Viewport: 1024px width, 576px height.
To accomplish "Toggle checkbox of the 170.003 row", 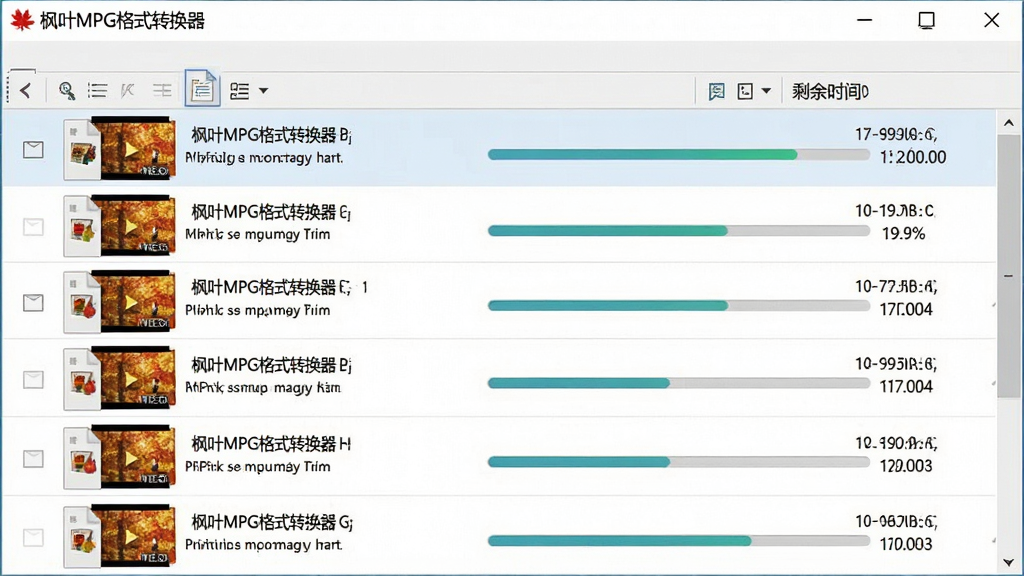I will coord(33,537).
